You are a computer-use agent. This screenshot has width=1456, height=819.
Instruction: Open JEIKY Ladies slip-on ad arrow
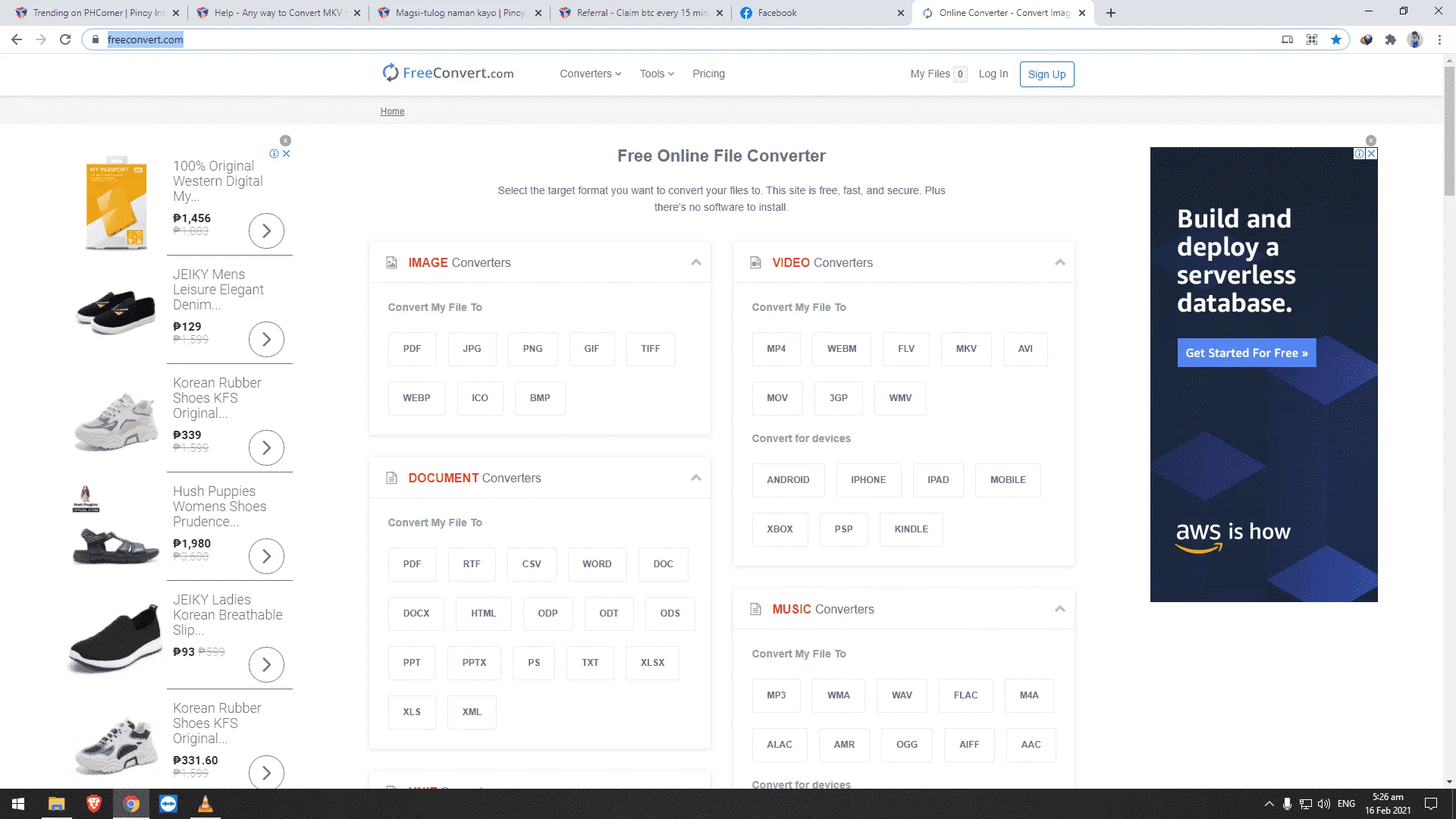coord(266,664)
